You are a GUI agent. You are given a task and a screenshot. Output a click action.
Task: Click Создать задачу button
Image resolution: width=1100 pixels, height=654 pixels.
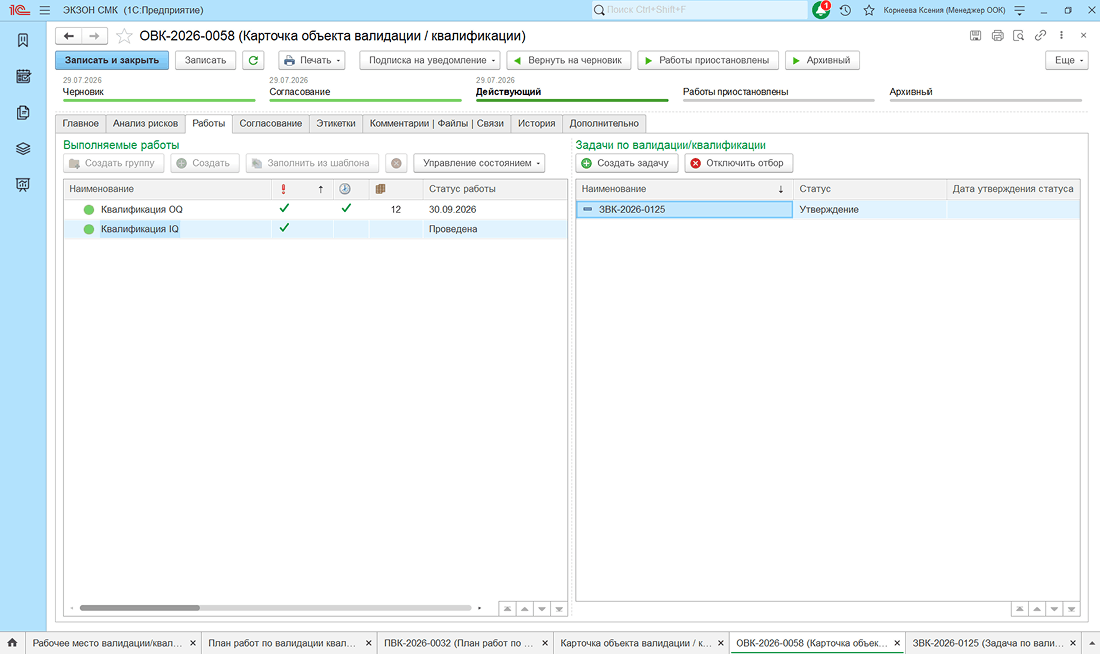click(626, 163)
